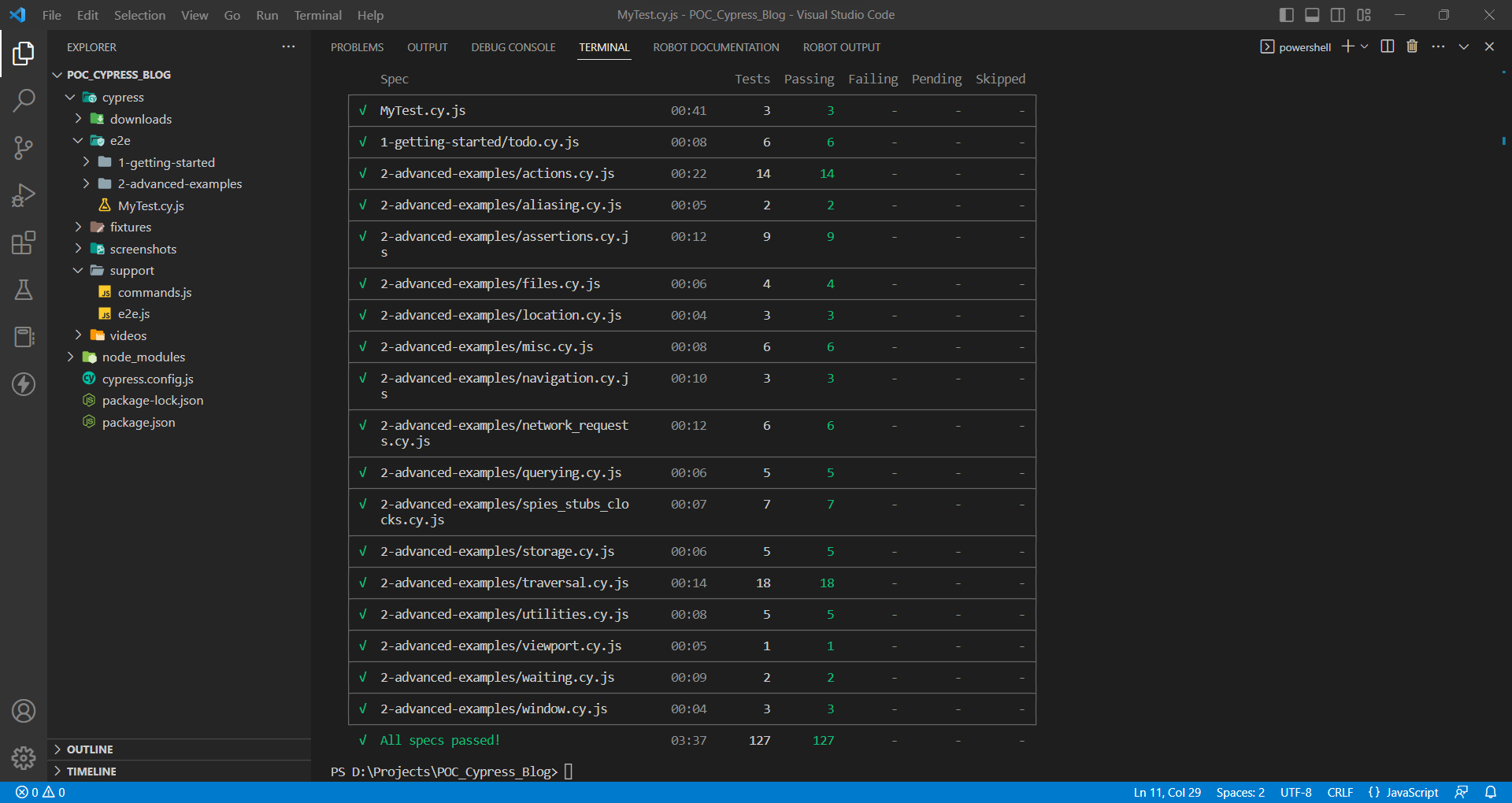Image resolution: width=1512 pixels, height=803 pixels.
Task: Collapse the cypress folder
Action: point(70,97)
